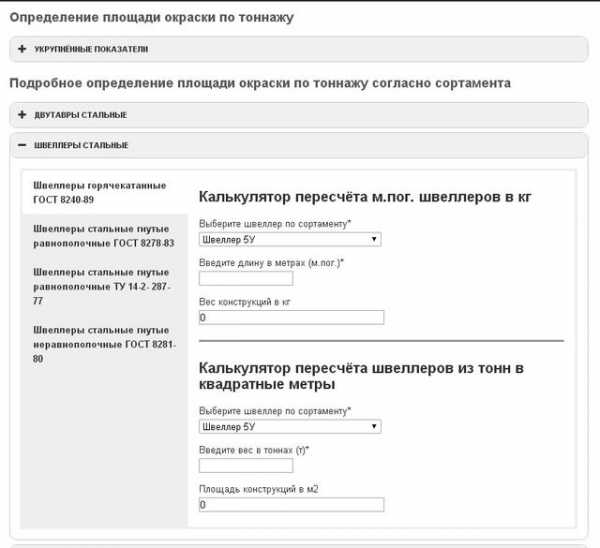Click the Подробное определение площади окраски heading
The image size is (600, 548).
(260, 83)
